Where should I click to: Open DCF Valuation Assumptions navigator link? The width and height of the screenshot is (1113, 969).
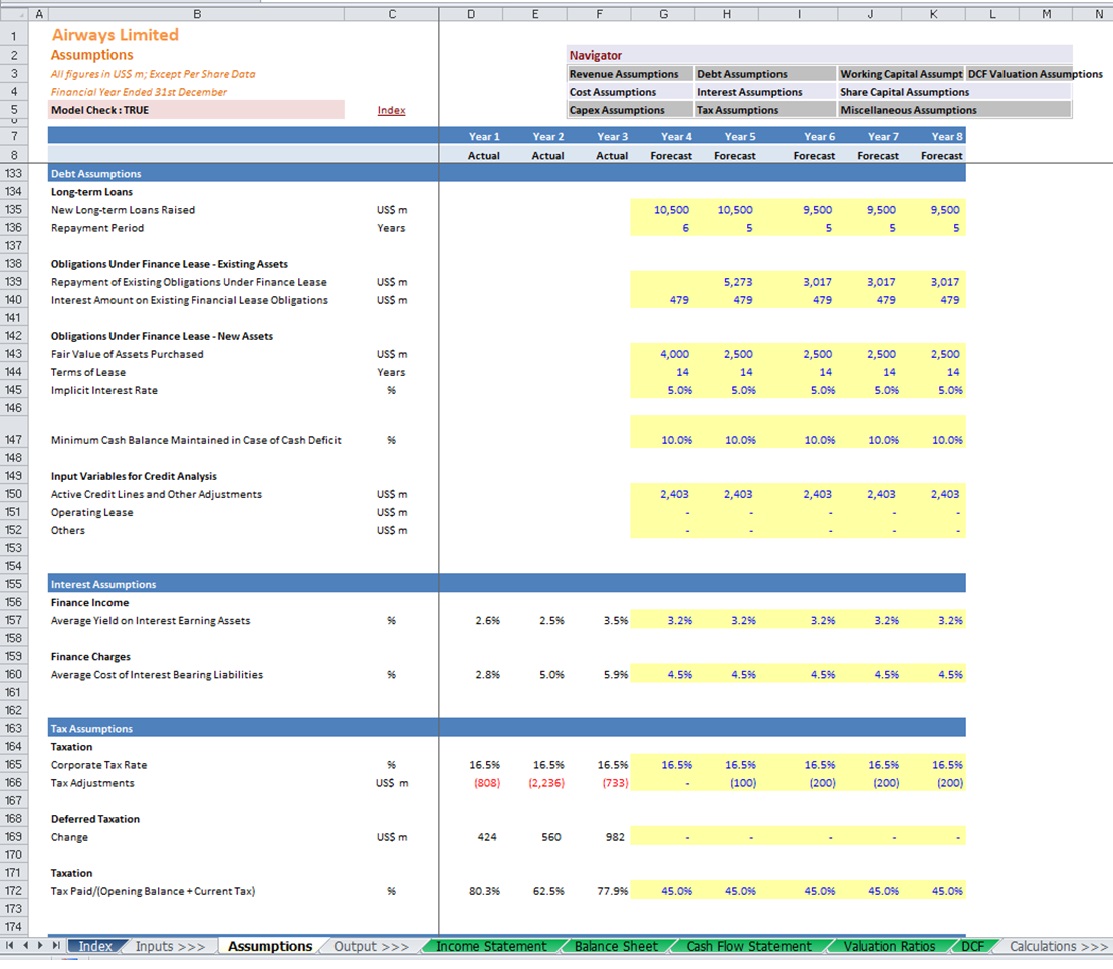point(1035,74)
